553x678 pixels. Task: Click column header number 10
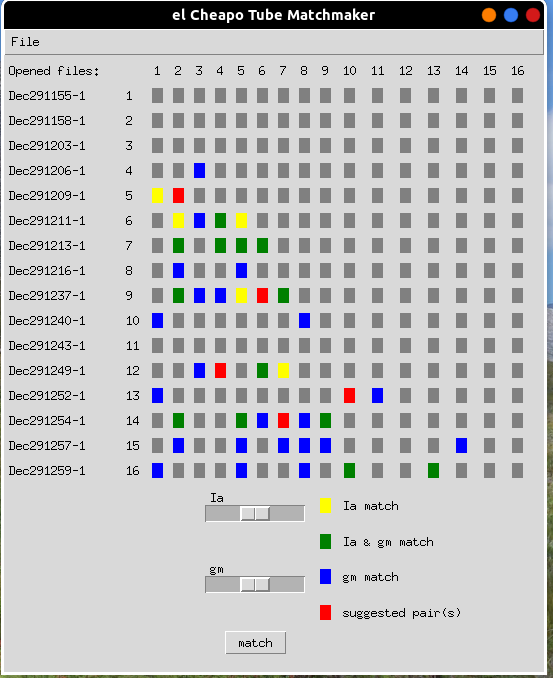pos(349,70)
